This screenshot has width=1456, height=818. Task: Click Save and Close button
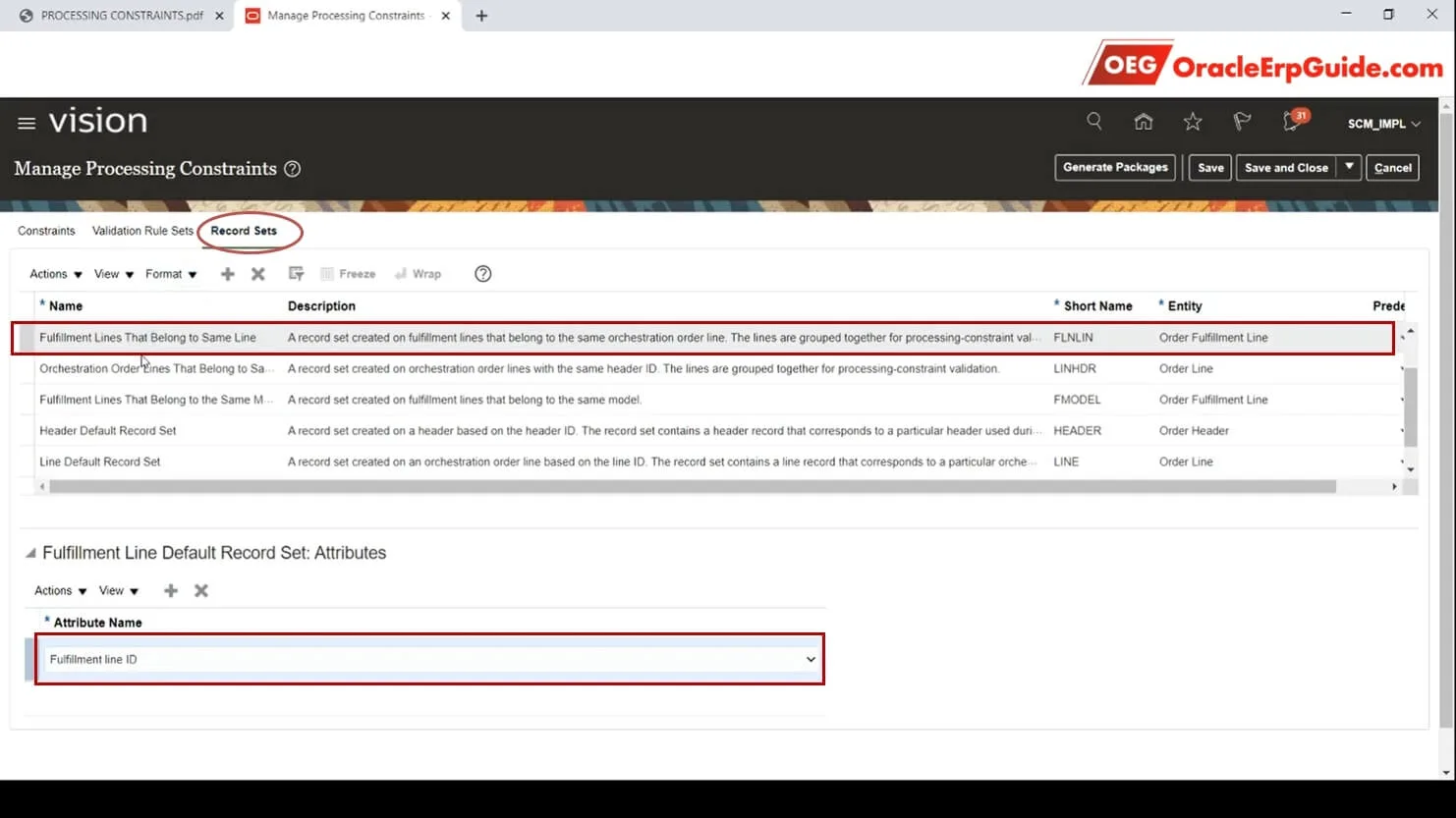(1286, 167)
